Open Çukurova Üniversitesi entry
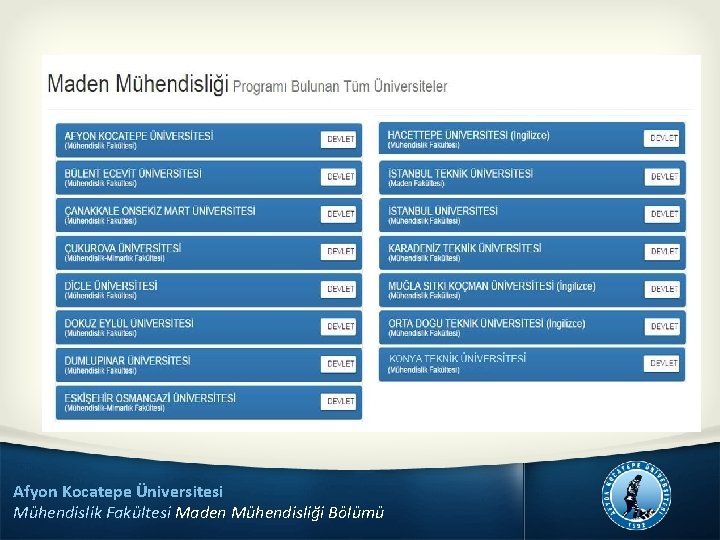The height and width of the screenshot is (540, 720). pos(209,253)
